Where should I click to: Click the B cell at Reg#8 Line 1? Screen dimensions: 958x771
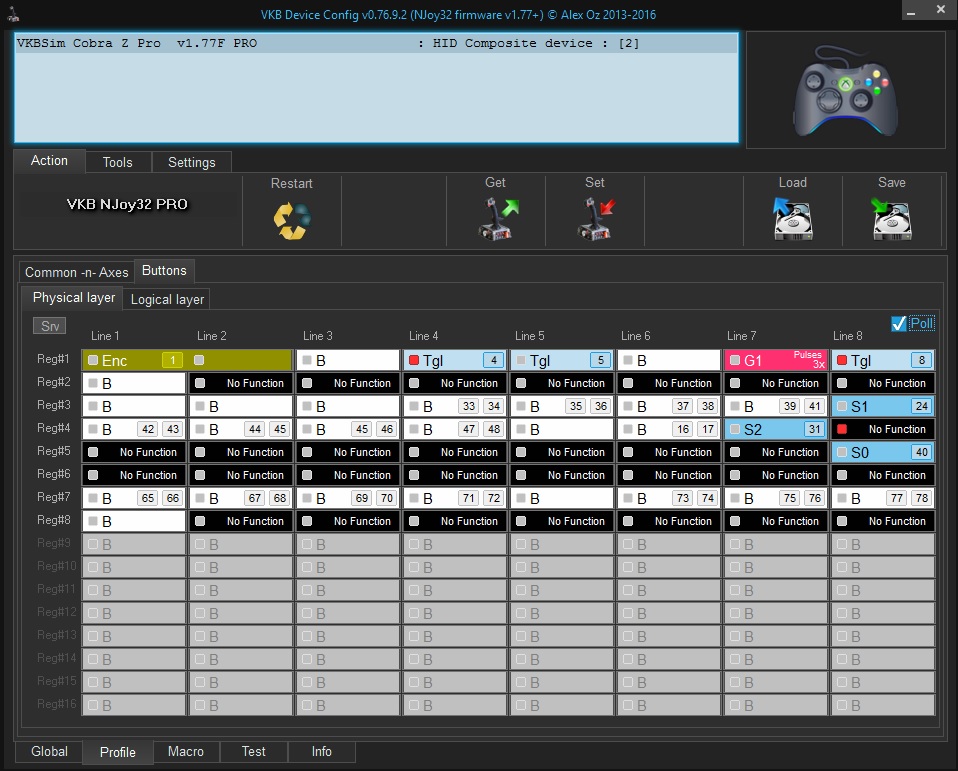[134, 521]
